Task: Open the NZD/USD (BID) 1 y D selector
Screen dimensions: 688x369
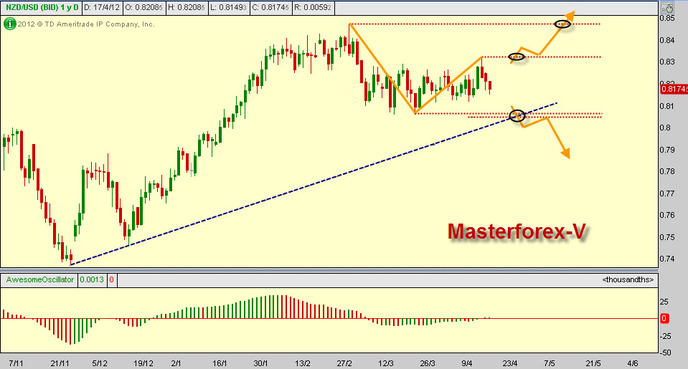Action: pos(42,8)
